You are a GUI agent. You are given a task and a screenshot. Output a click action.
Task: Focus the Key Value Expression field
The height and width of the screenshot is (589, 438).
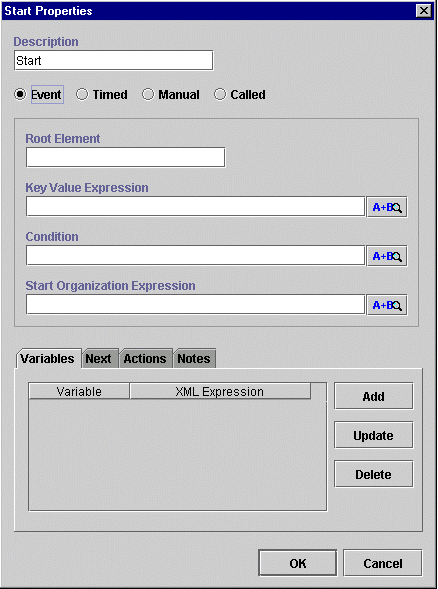click(195, 207)
